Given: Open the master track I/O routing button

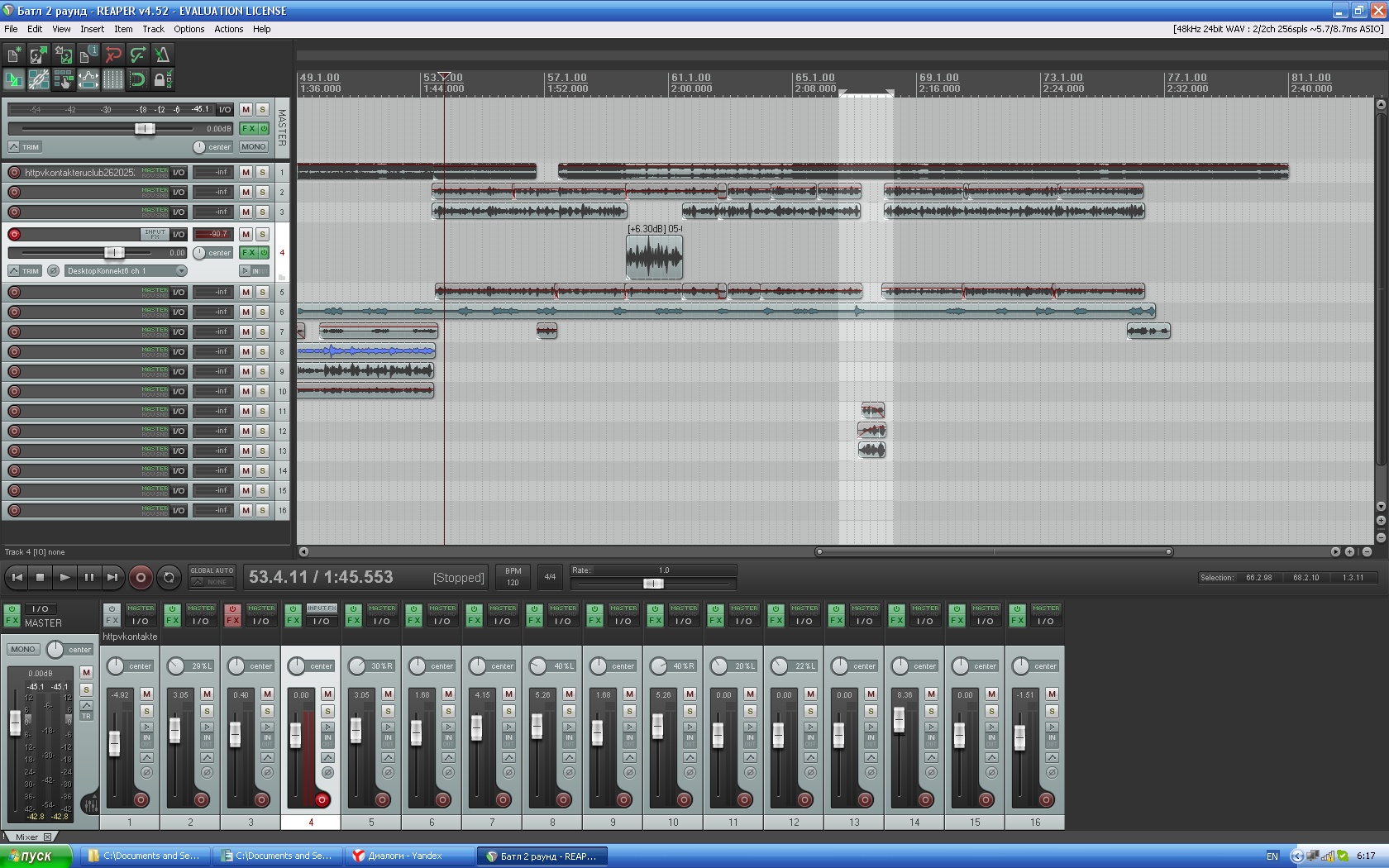Looking at the screenshot, I should point(225,109).
